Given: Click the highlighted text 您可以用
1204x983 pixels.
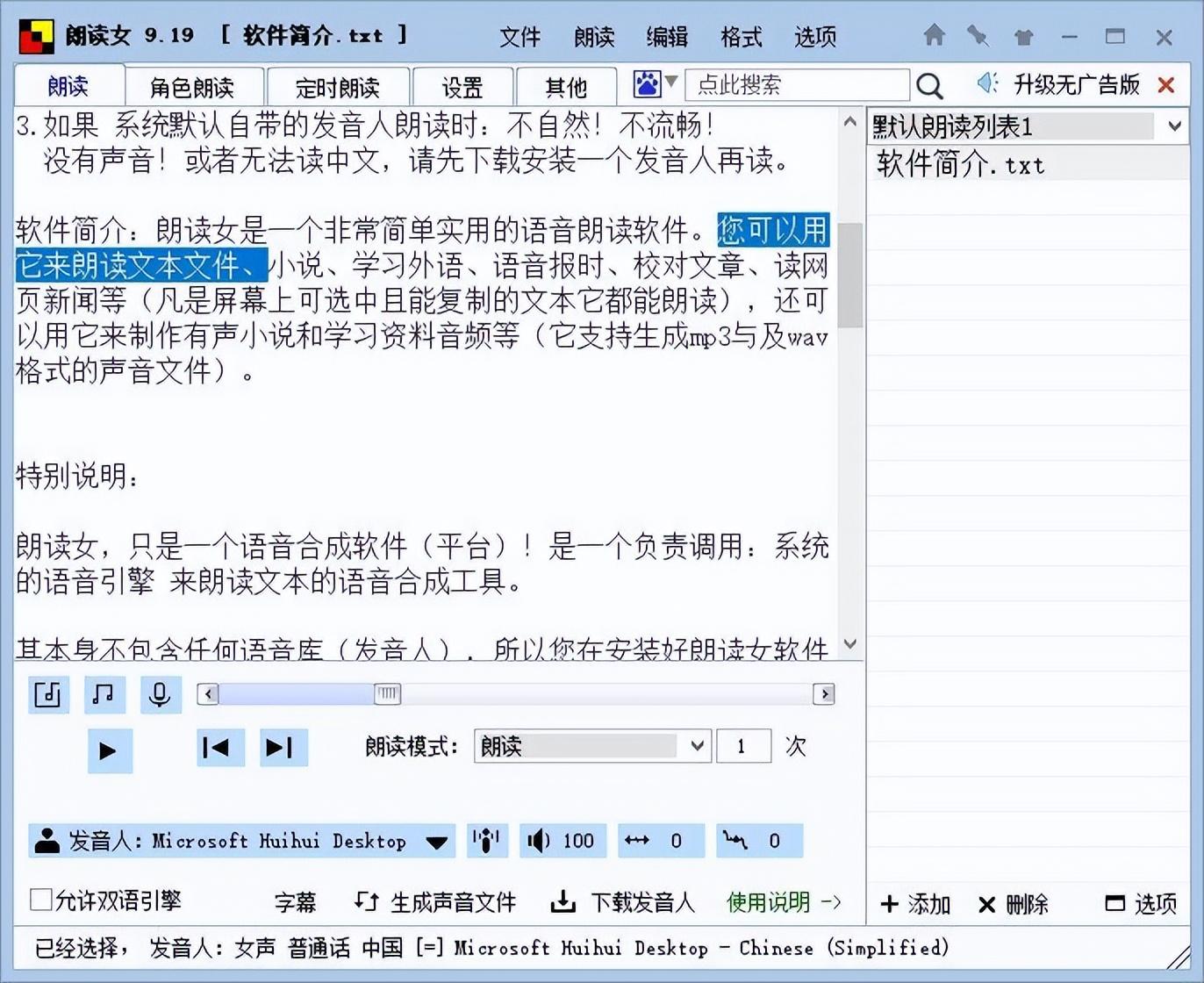Looking at the screenshot, I should pyautogui.click(x=773, y=230).
